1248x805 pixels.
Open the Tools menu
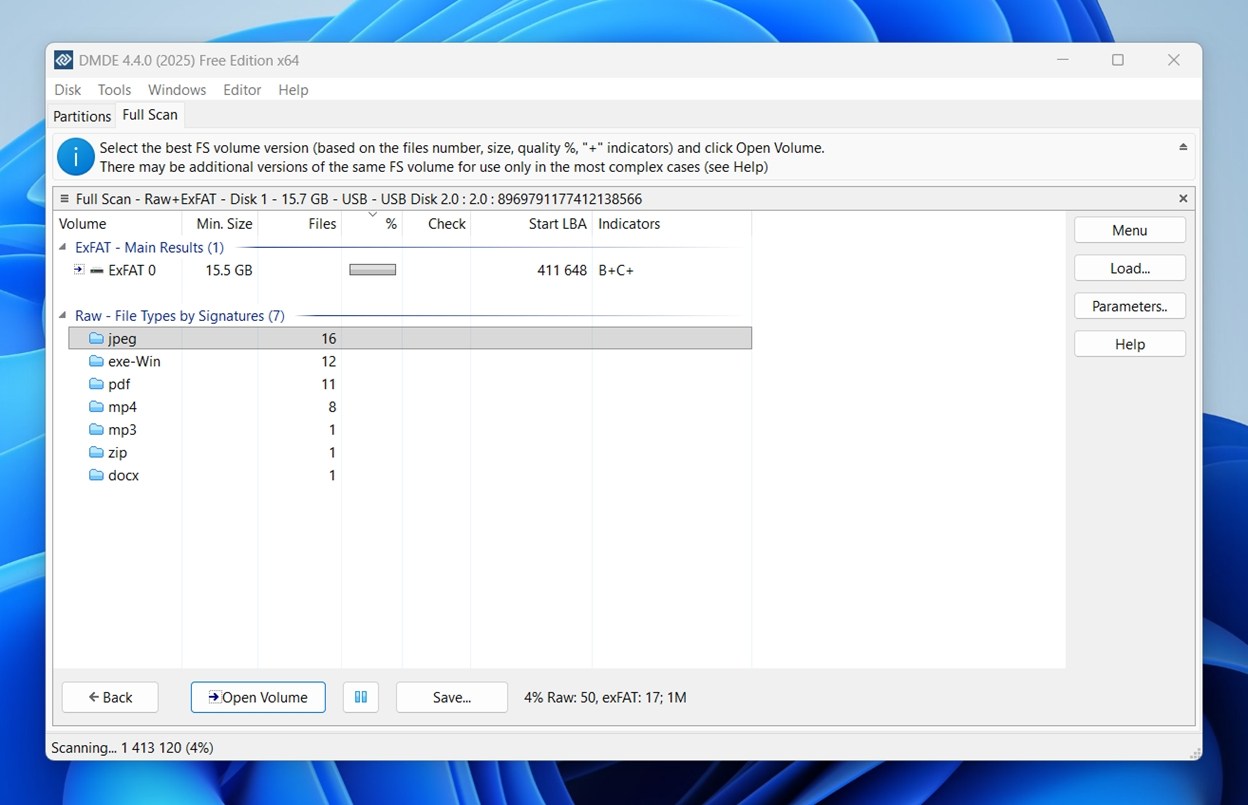(114, 89)
